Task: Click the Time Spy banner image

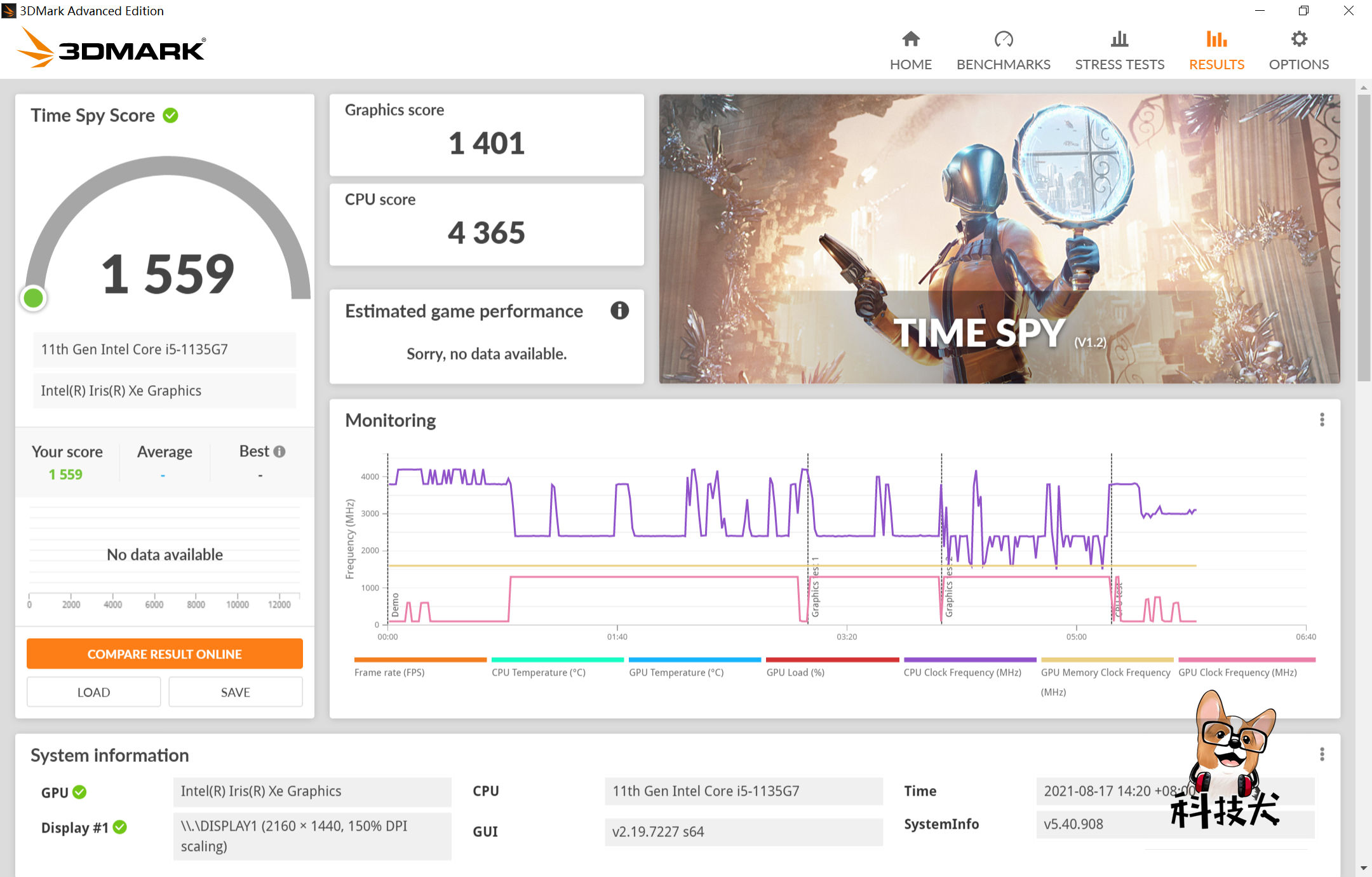Action: (x=999, y=238)
